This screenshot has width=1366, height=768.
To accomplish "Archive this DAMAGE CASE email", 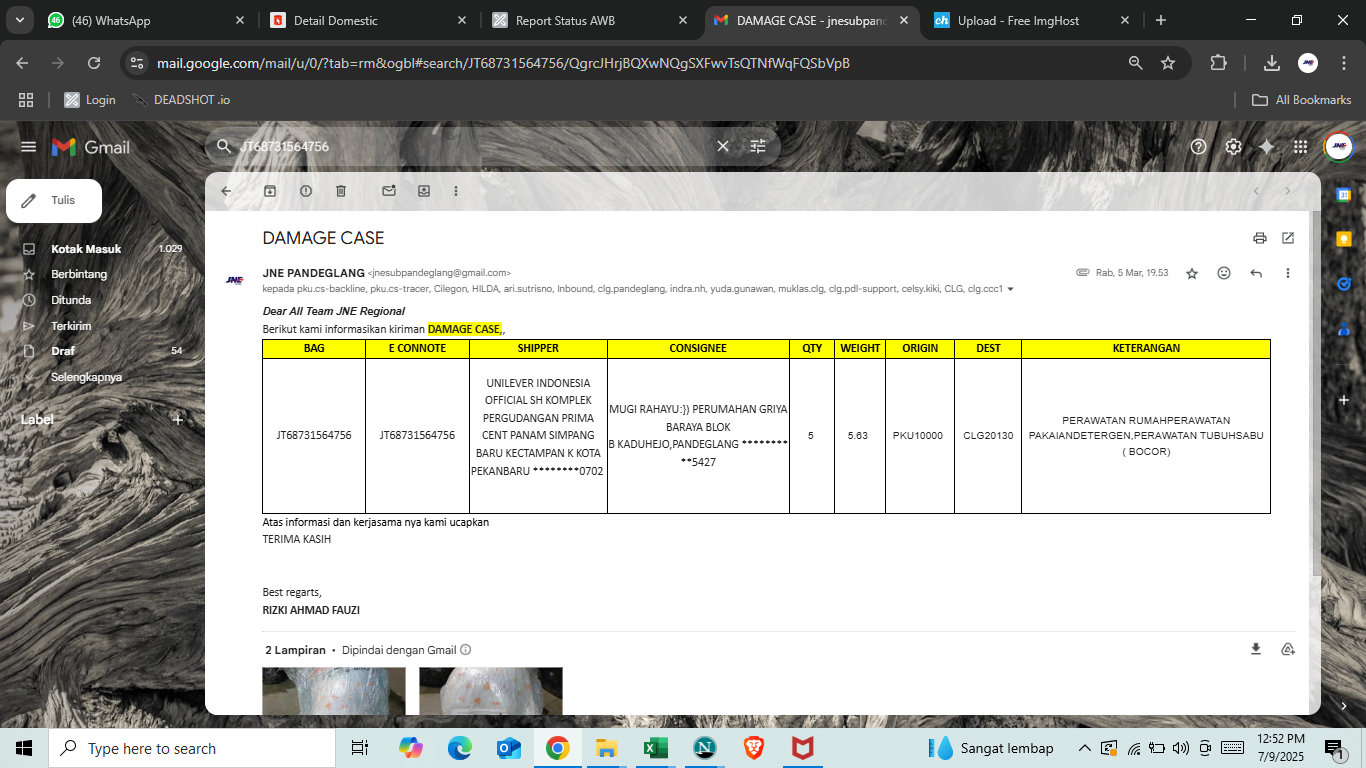I will click(x=270, y=191).
